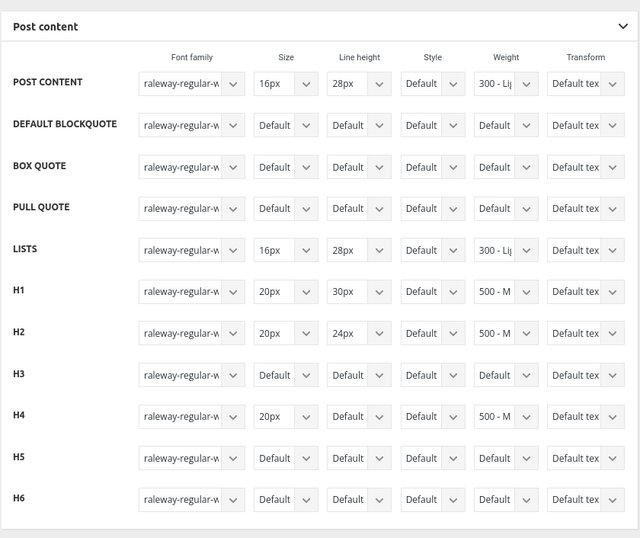Open Box Quote size dropdown

(286, 167)
